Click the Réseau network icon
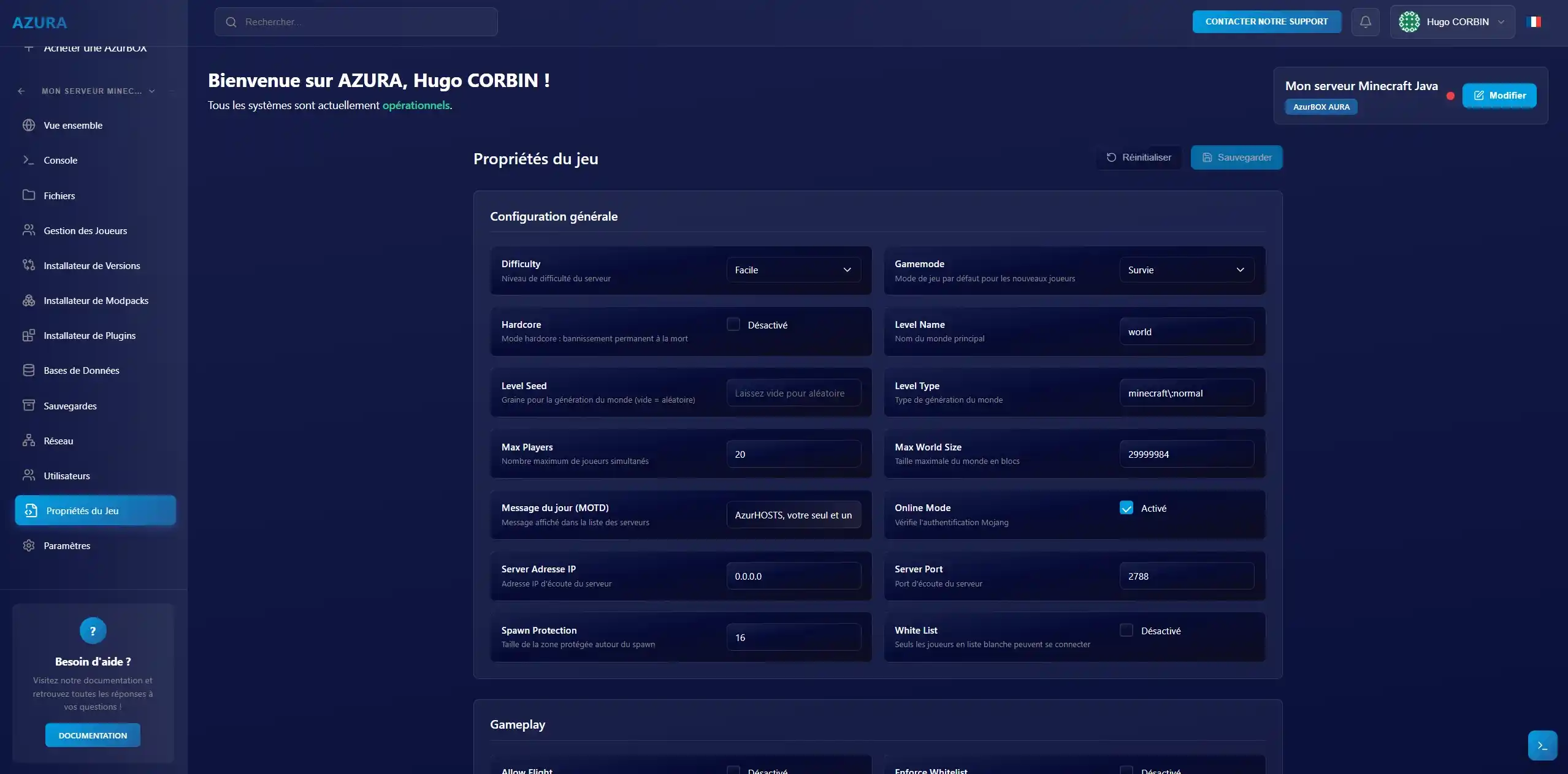The image size is (1568, 774). (29, 441)
